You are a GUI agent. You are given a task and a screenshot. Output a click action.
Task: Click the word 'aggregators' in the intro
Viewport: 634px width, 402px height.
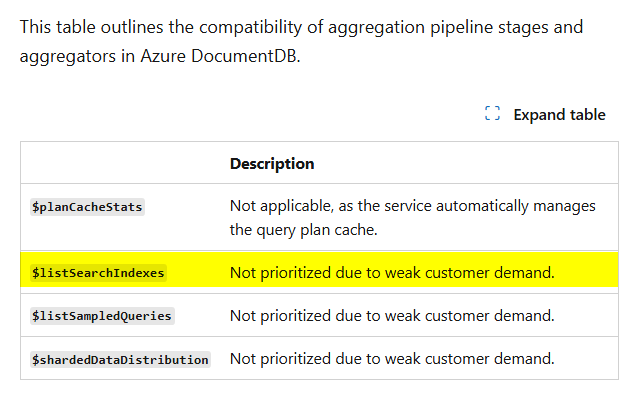(68, 56)
